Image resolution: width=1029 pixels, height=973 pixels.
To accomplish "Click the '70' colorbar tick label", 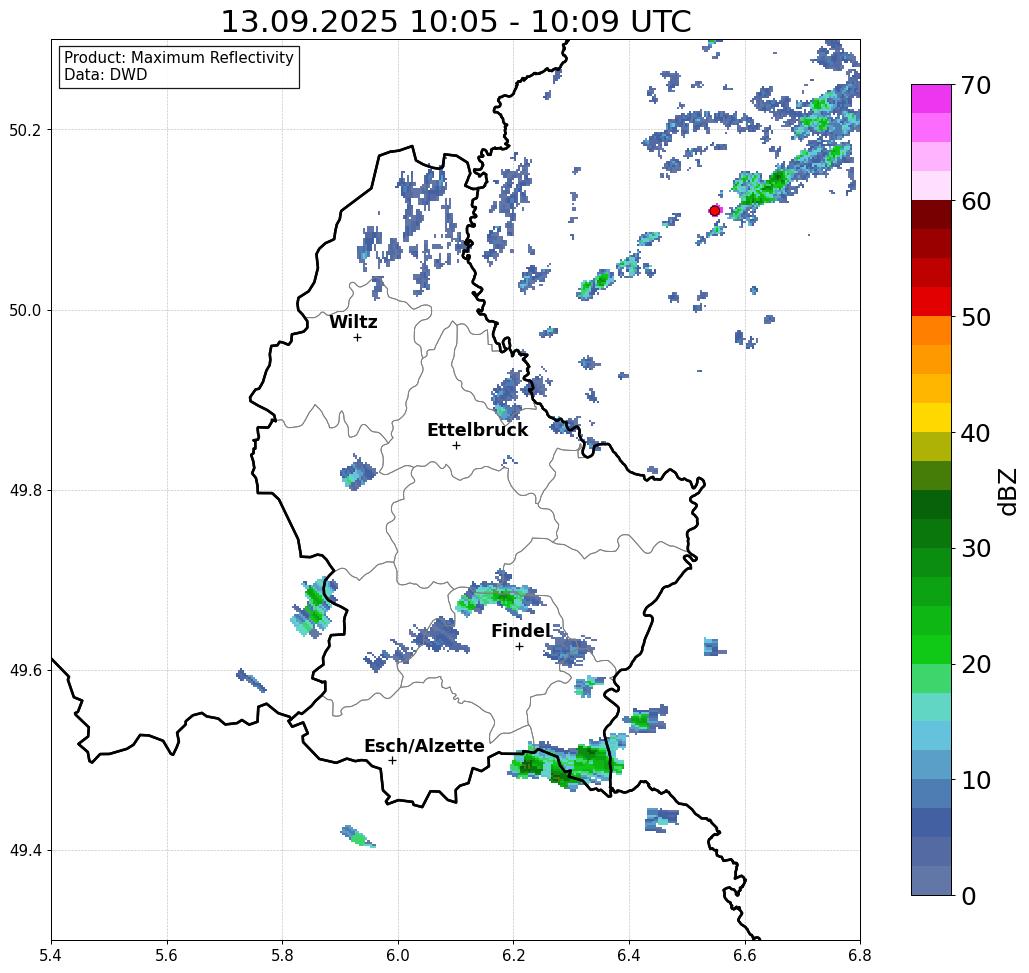I will (x=975, y=85).
